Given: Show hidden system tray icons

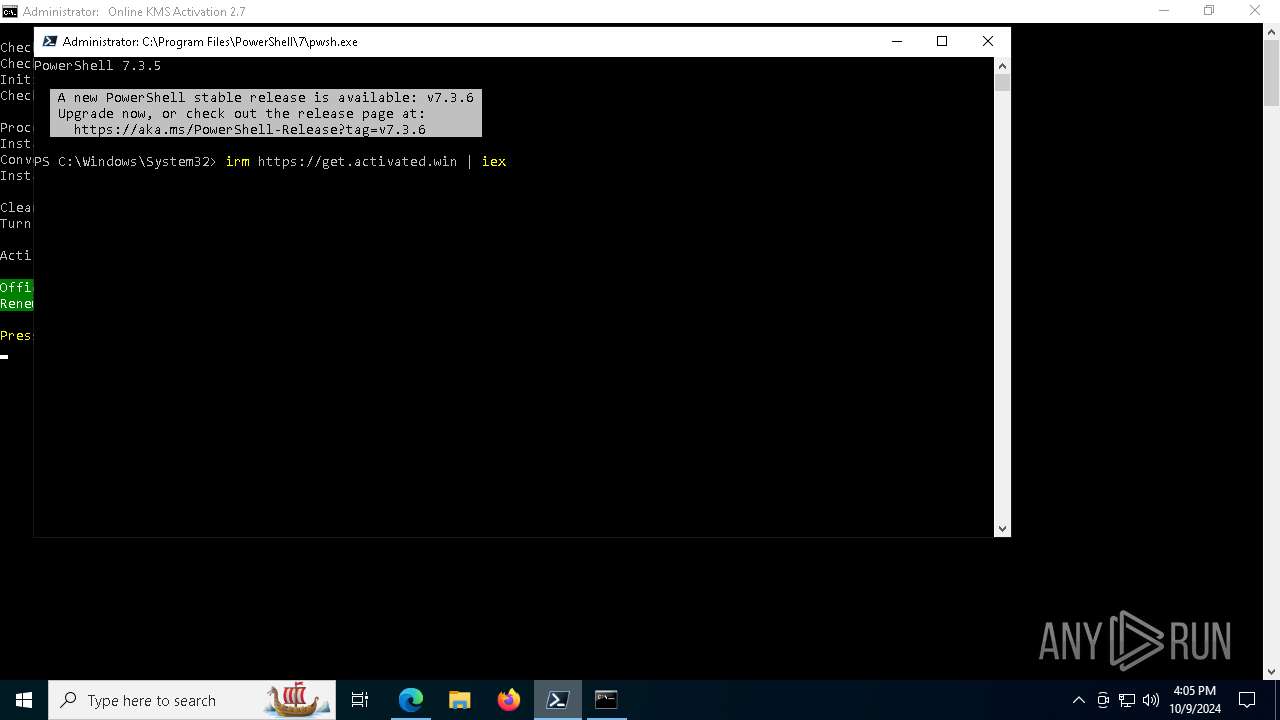Looking at the screenshot, I should [x=1079, y=700].
